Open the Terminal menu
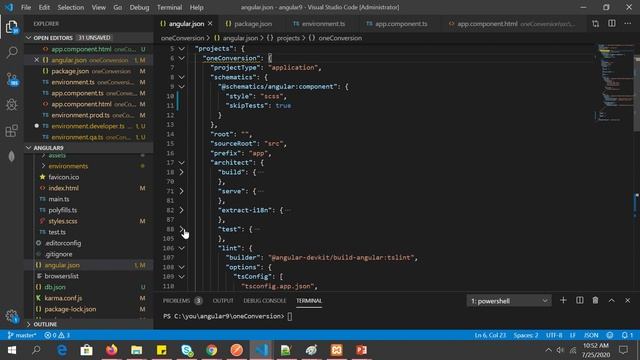Image resolution: width=640 pixels, height=360 pixels. (x=169, y=7)
